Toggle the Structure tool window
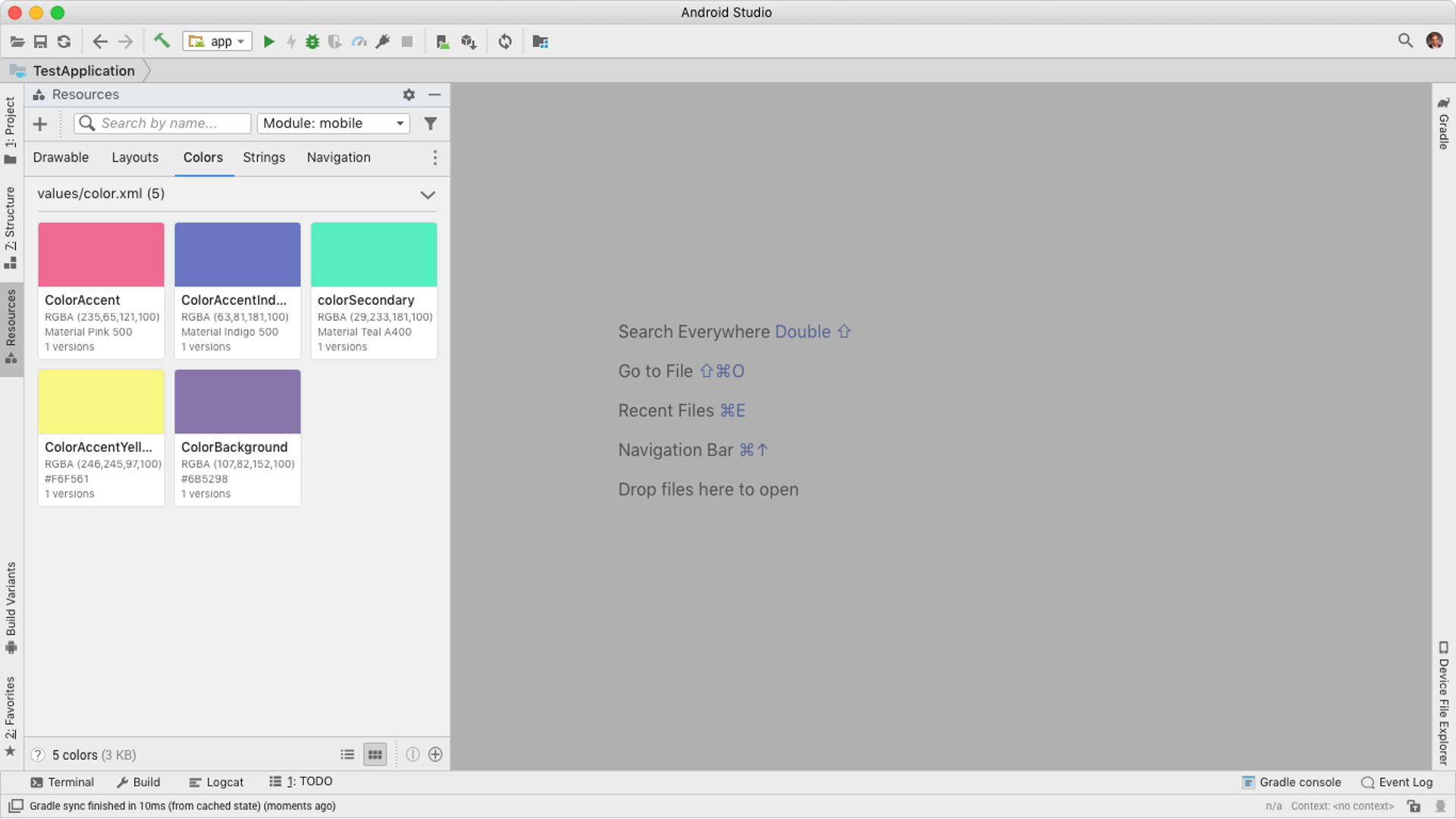Image resolution: width=1456 pixels, height=819 pixels. pyautogui.click(x=11, y=227)
